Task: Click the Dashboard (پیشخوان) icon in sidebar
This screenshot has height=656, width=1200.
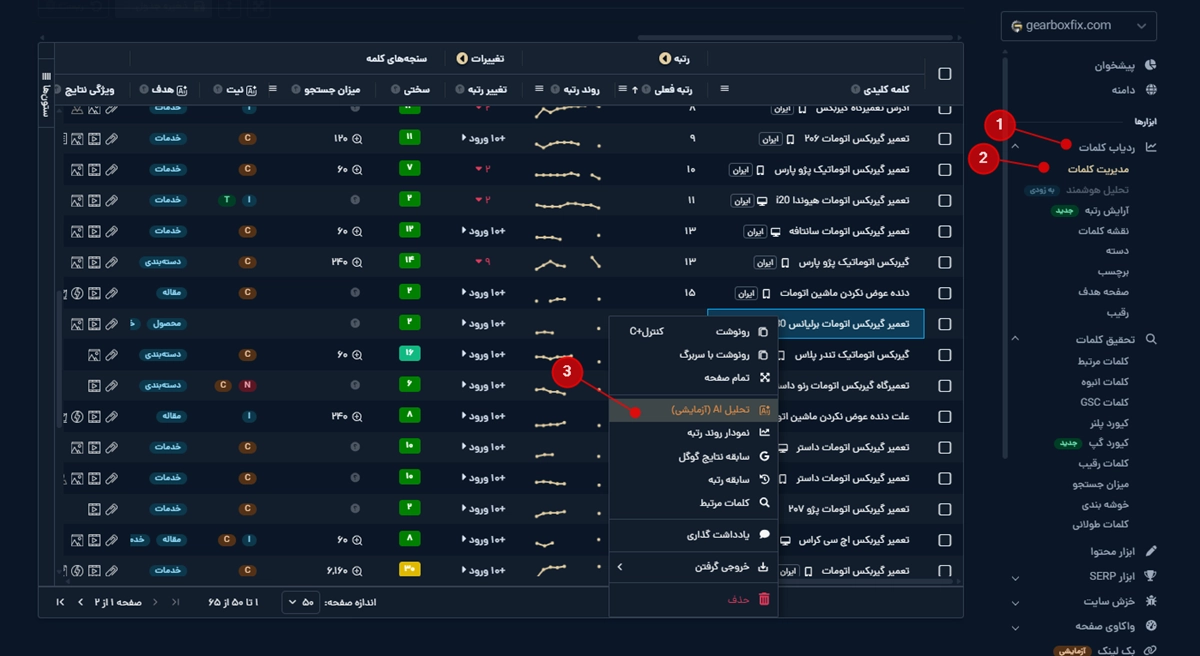Action: pyautogui.click(x=1151, y=65)
